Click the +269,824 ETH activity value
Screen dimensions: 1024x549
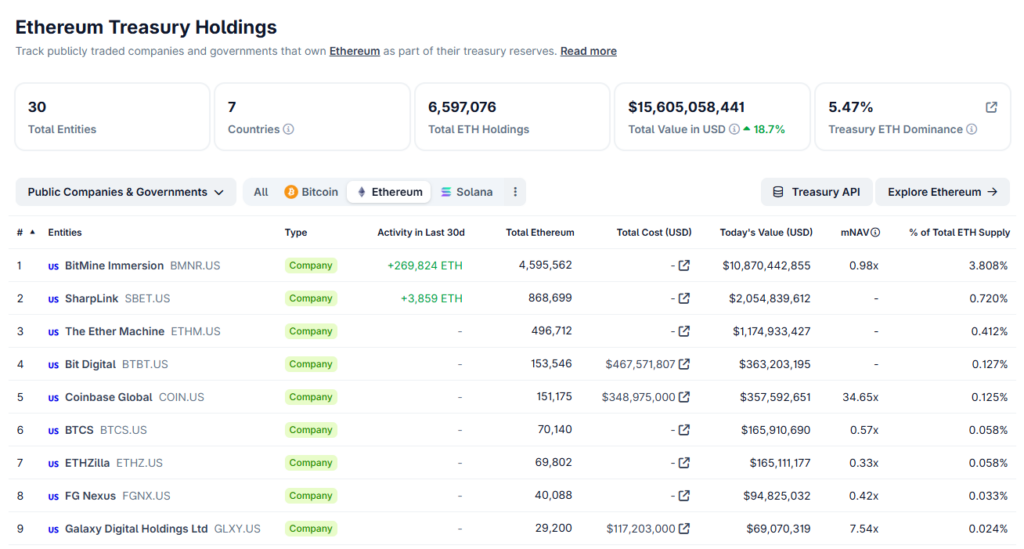click(x=424, y=266)
